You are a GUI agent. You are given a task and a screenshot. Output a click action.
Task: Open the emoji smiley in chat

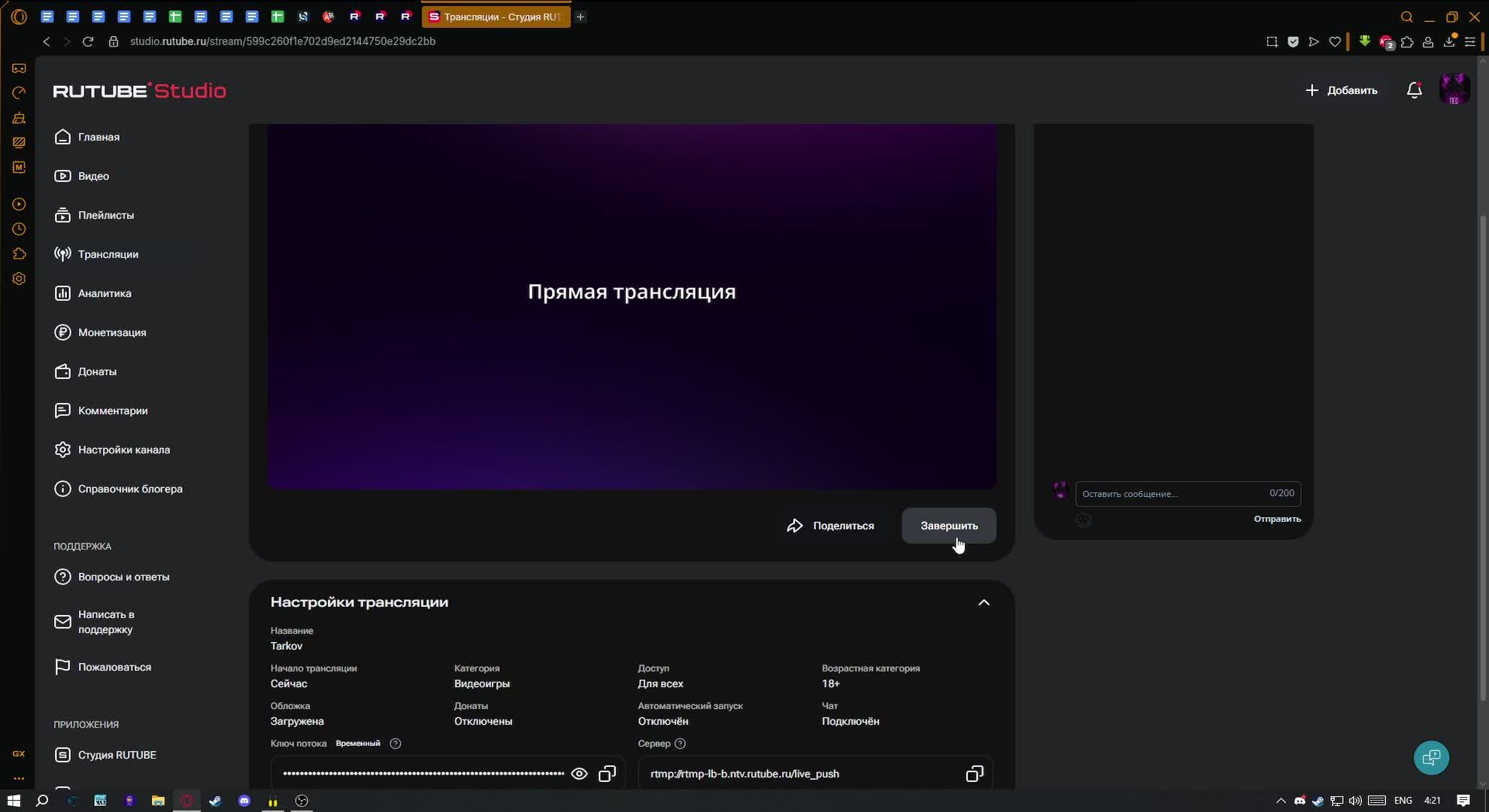[1084, 519]
